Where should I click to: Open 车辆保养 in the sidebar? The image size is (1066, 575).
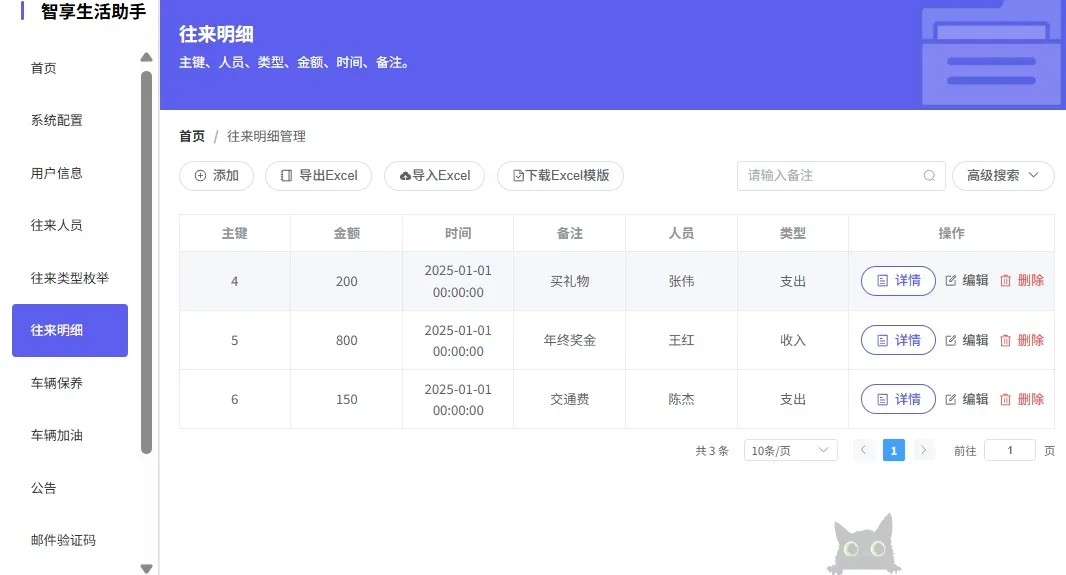pos(70,383)
